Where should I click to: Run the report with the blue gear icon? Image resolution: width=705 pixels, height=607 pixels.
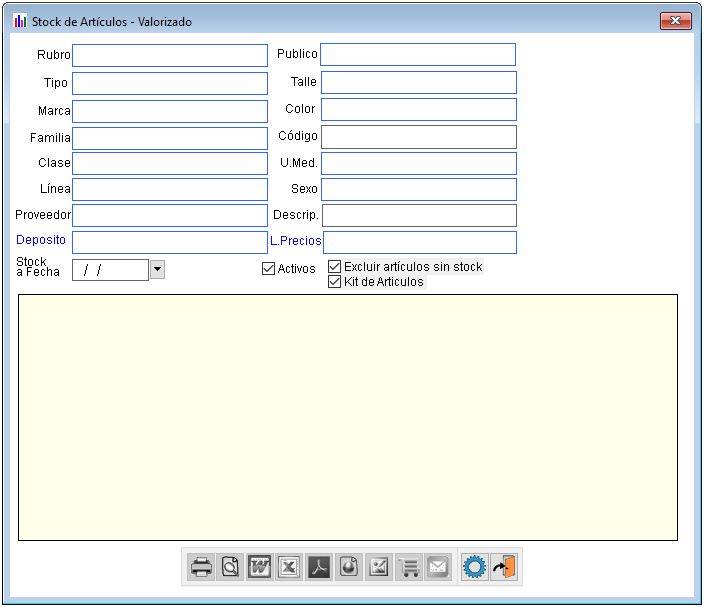click(x=474, y=567)
